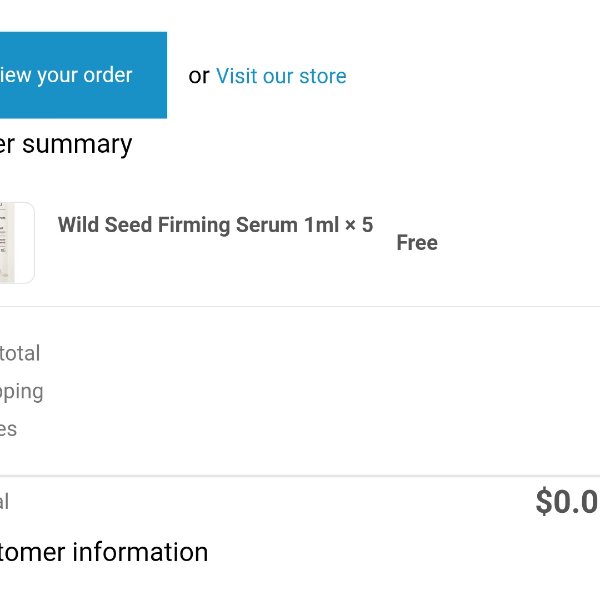Click the divider line above the Total row

click(300, 476)
